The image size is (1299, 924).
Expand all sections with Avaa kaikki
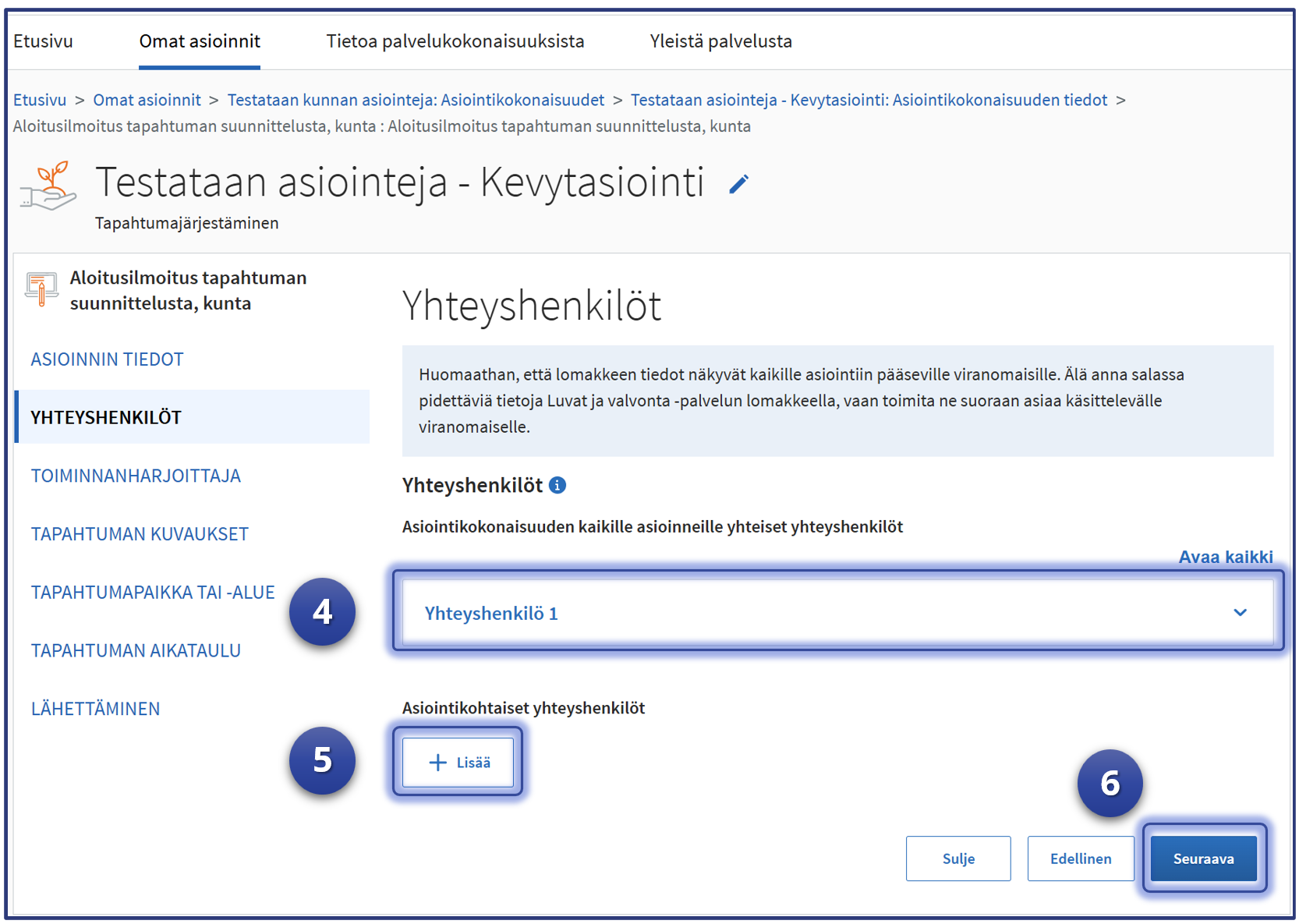(x=1225, y=557)
